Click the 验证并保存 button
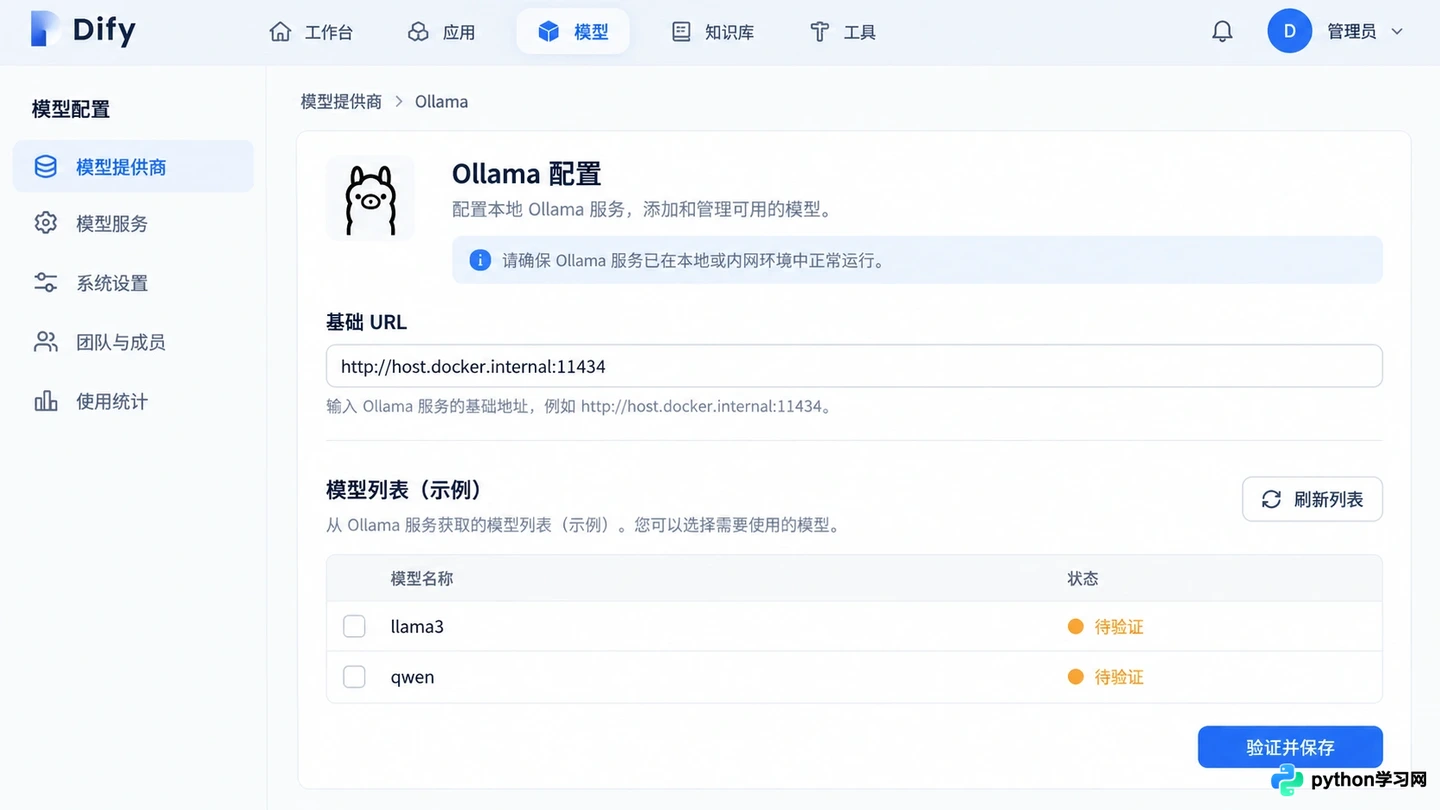Image resolution: width=1440 pixels, height=810 pixels. tap(1290, 747)
